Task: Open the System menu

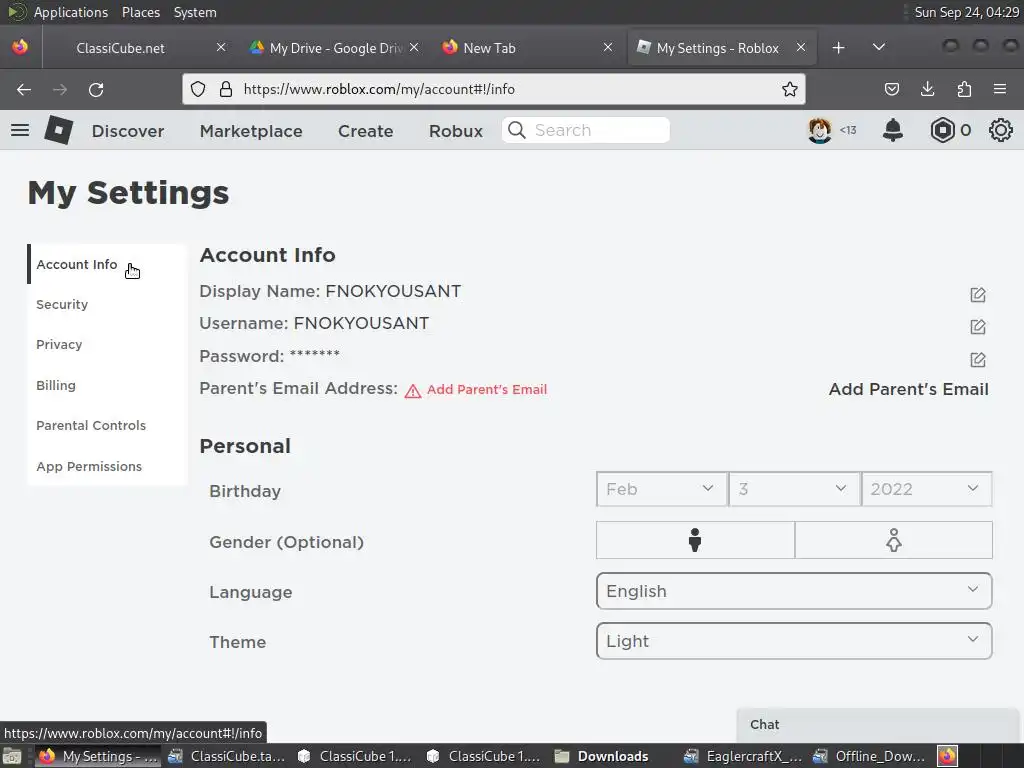Action: (x=195, y=12)
